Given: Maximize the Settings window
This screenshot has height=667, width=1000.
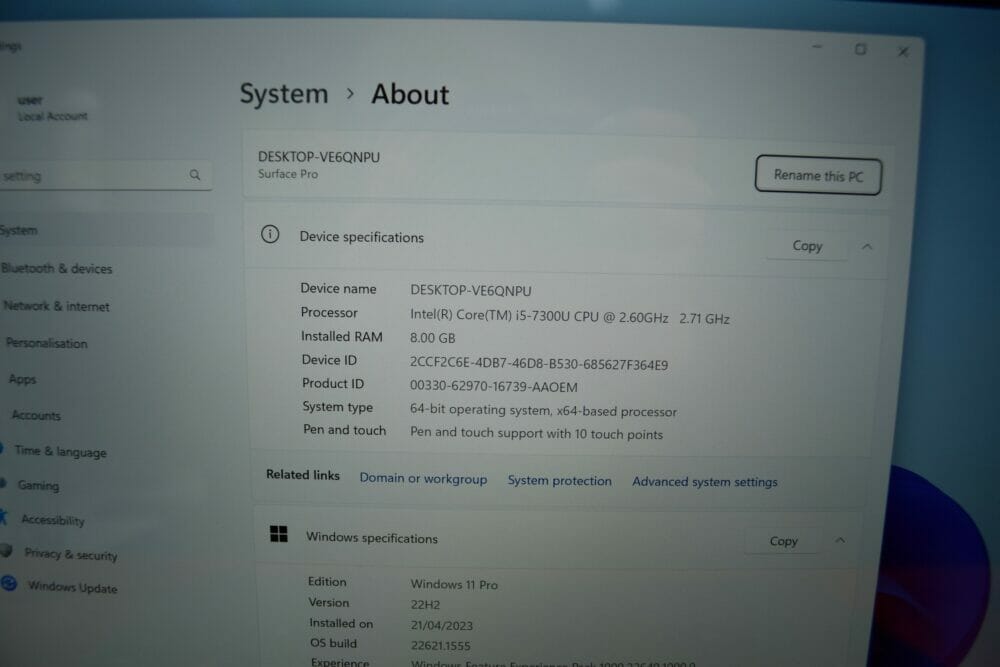Looking at the screenshot, I should pyautogui.click(x=860, y=49).
